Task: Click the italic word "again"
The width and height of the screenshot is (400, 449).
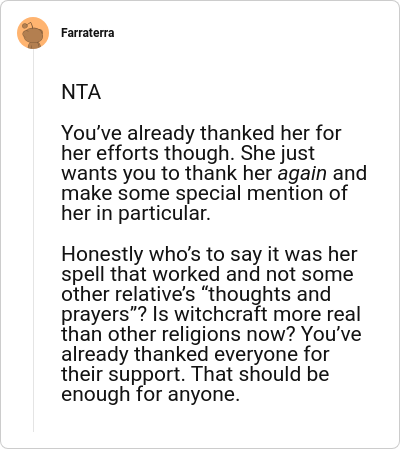Action: click(x=302, y=174)
